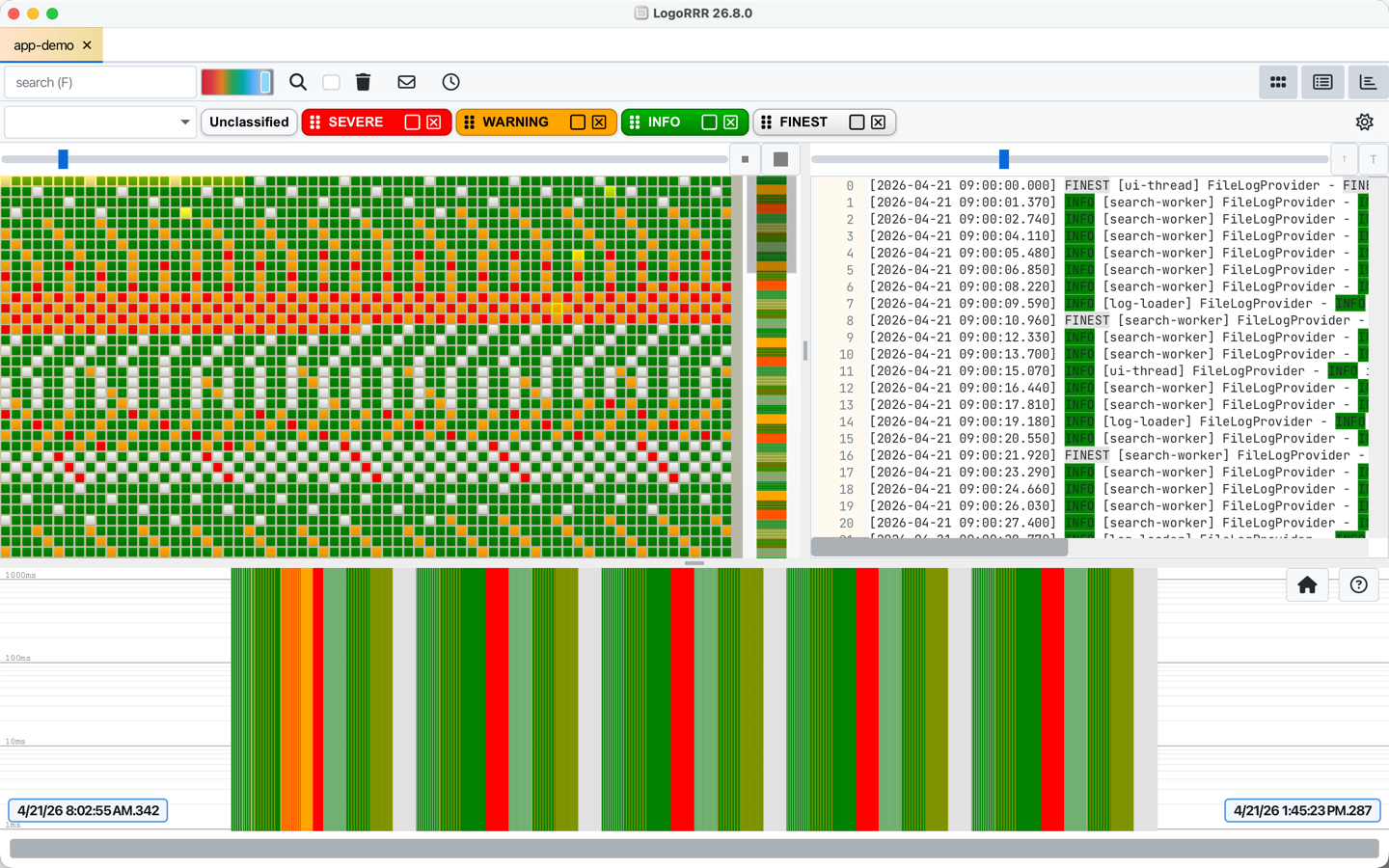Click the log text horizontal scrollbar
This screenshot has width=1389, height=868.
[939, 548]
